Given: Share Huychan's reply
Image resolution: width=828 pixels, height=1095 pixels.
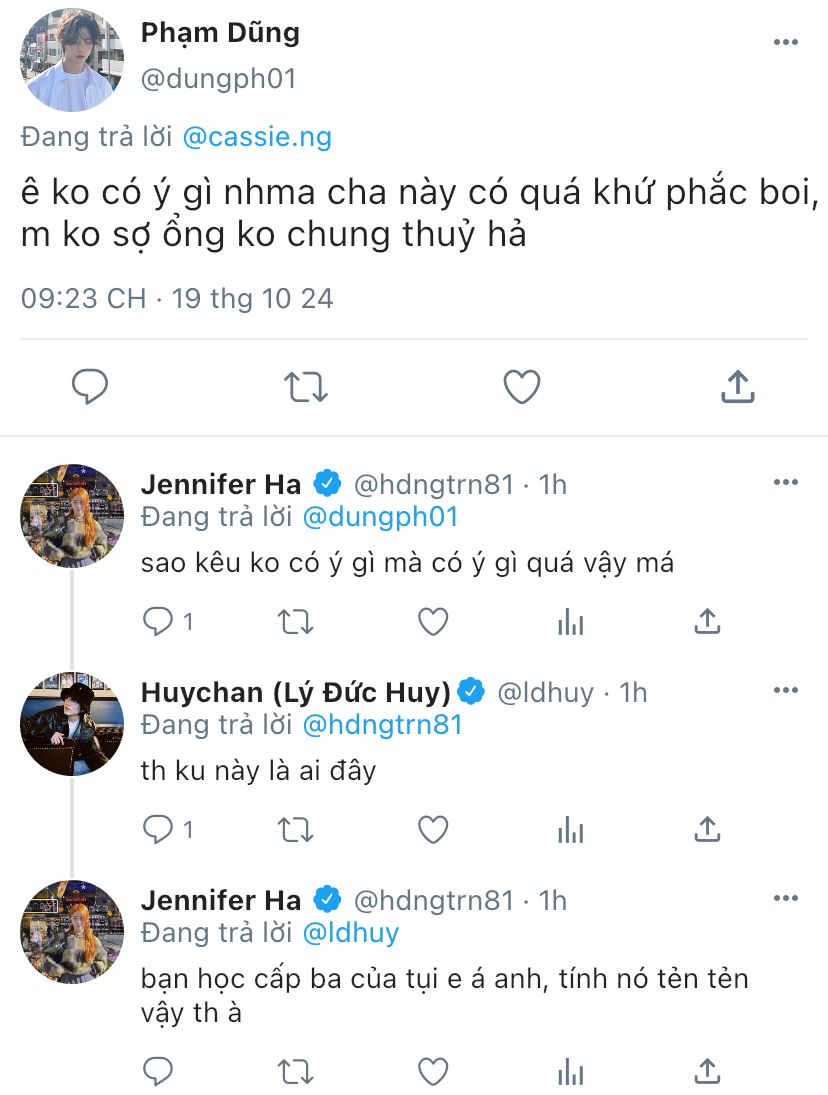Looking at the screenshot, I should [x=707, y=829].
